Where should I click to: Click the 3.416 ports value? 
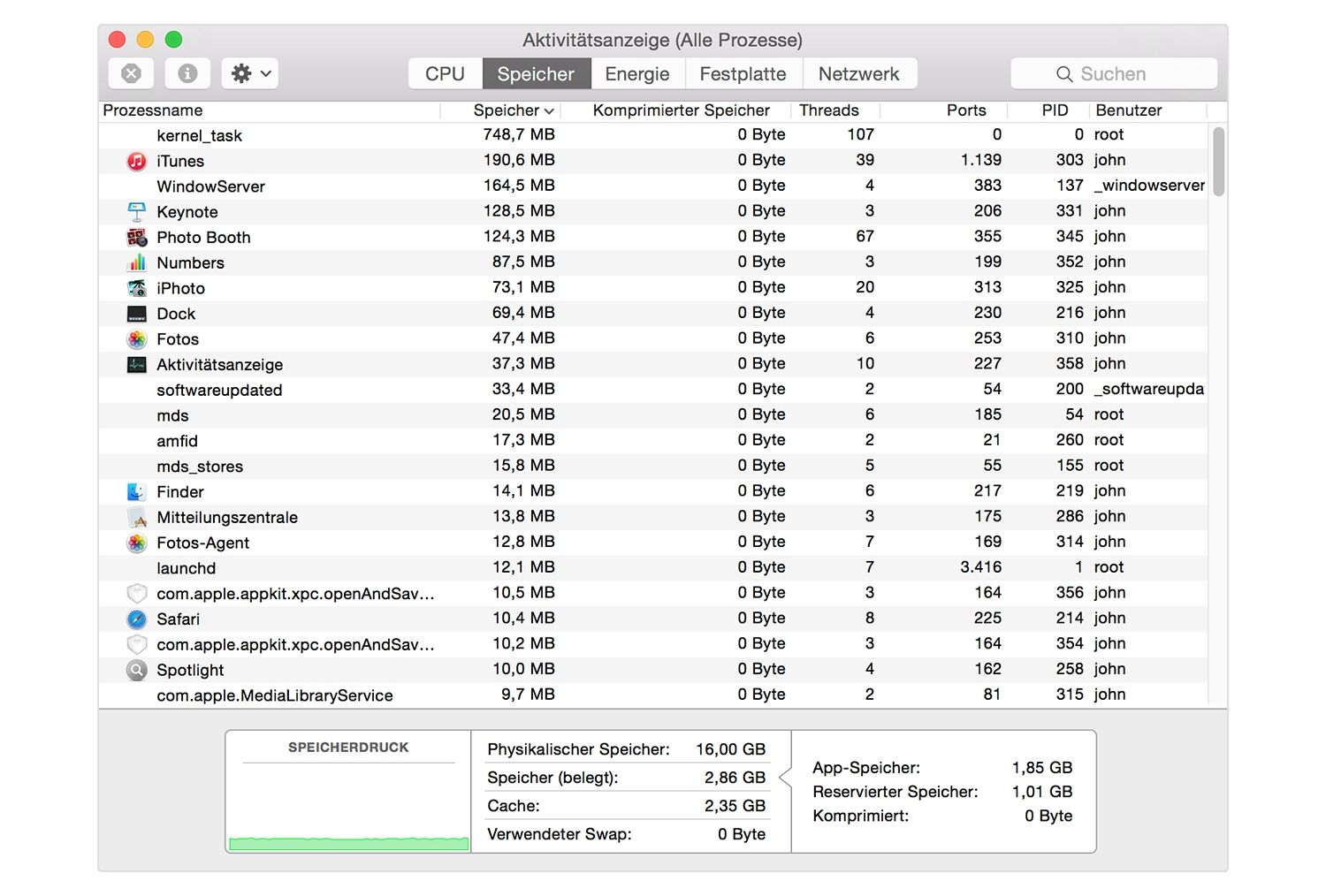pyautogui.click(x=980, y=567)
